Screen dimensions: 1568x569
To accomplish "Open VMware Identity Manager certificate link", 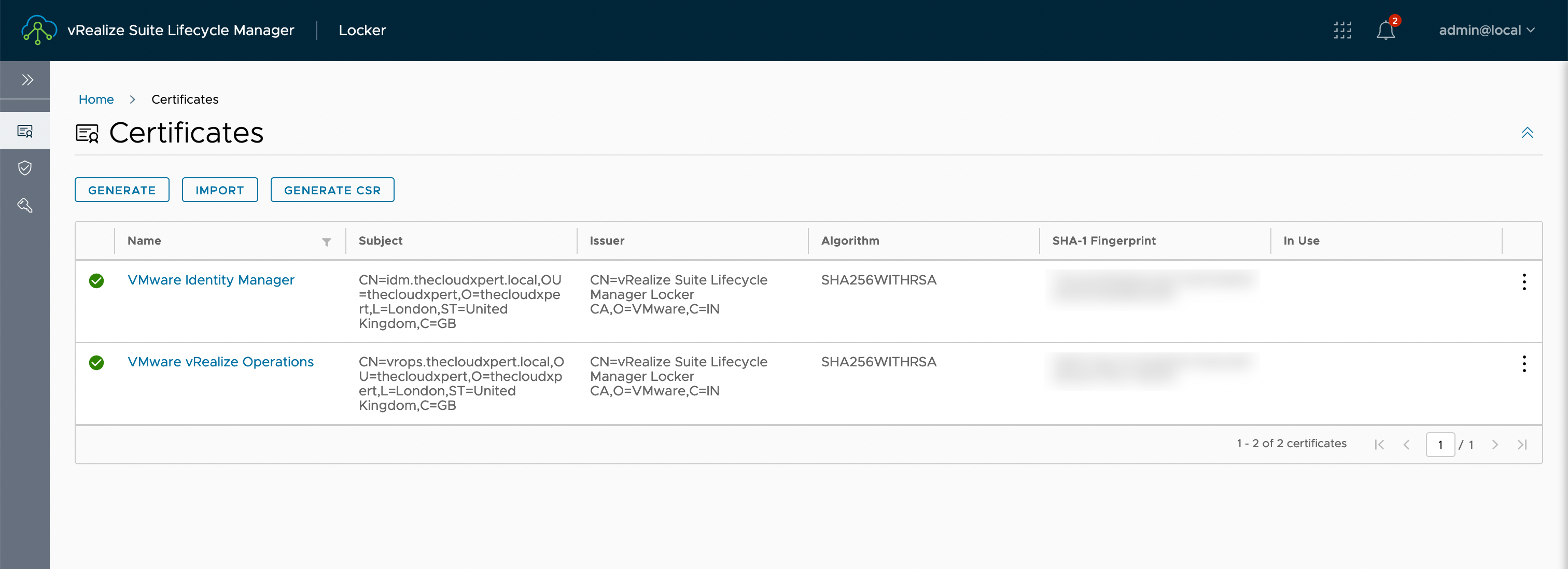I will [211, 280].
